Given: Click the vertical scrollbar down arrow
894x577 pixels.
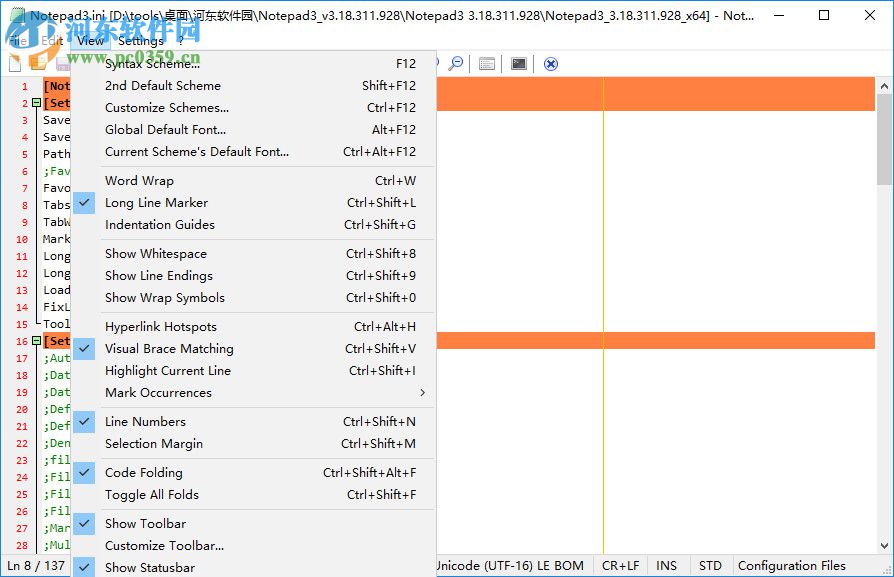Looking at the screenshot, I should [884, 546].
